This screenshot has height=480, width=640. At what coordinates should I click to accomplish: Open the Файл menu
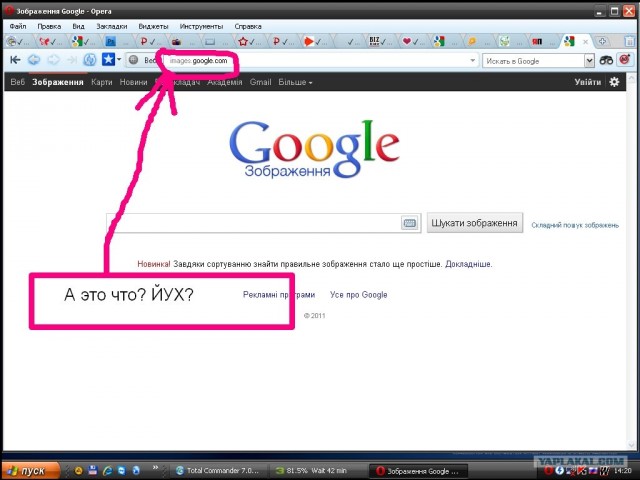(18, 27)
